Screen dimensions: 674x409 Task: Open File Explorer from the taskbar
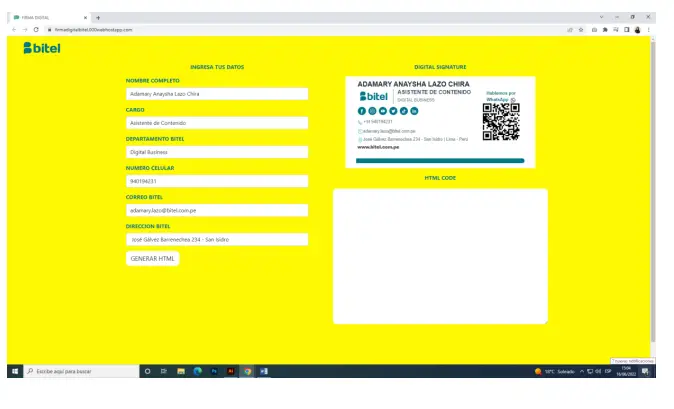point(181,371)
